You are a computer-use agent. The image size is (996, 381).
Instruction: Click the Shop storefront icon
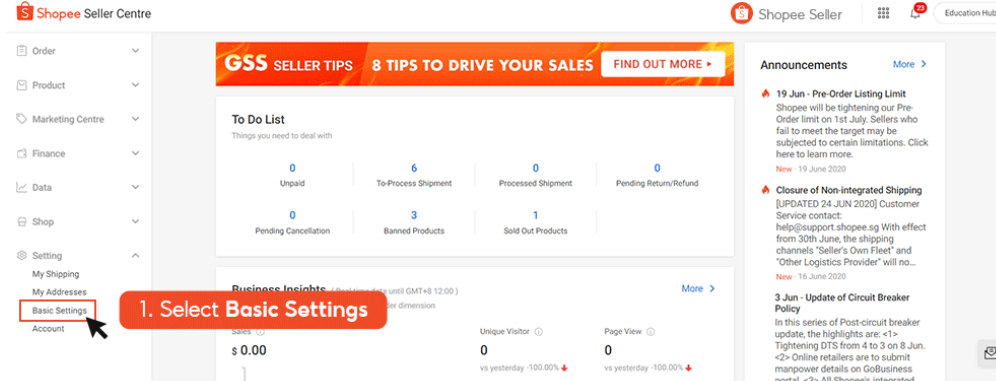tap(22, 222)
